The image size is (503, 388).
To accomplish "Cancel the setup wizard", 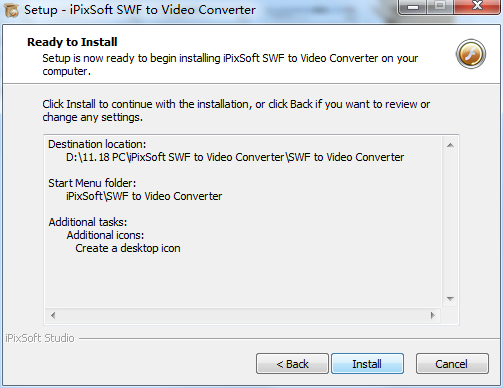I will [x=452, y=364].
